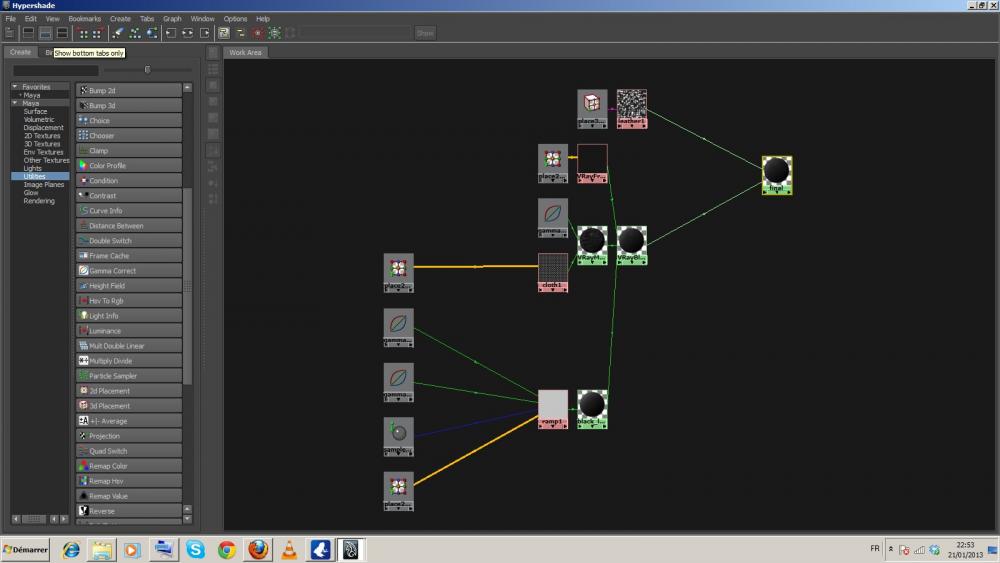Select Rendering category in tree
The image size is (1000, 563).
[x=39, y=201]
